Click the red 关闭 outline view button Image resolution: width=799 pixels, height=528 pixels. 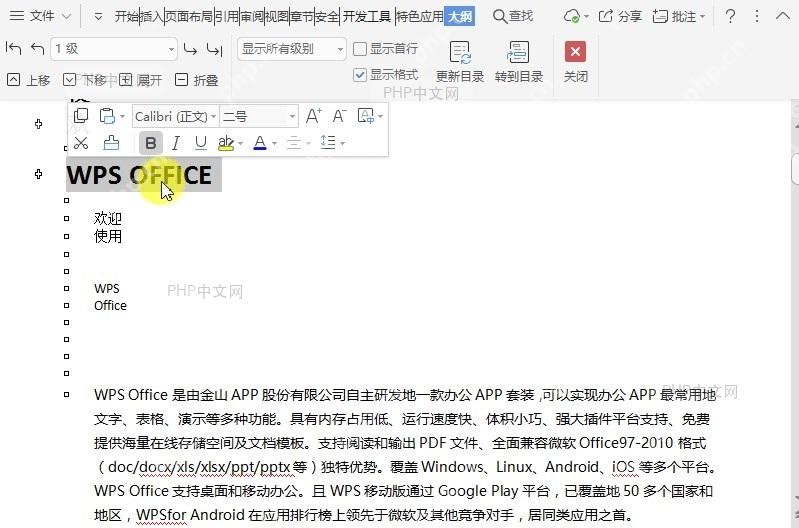tap(575, 62)
